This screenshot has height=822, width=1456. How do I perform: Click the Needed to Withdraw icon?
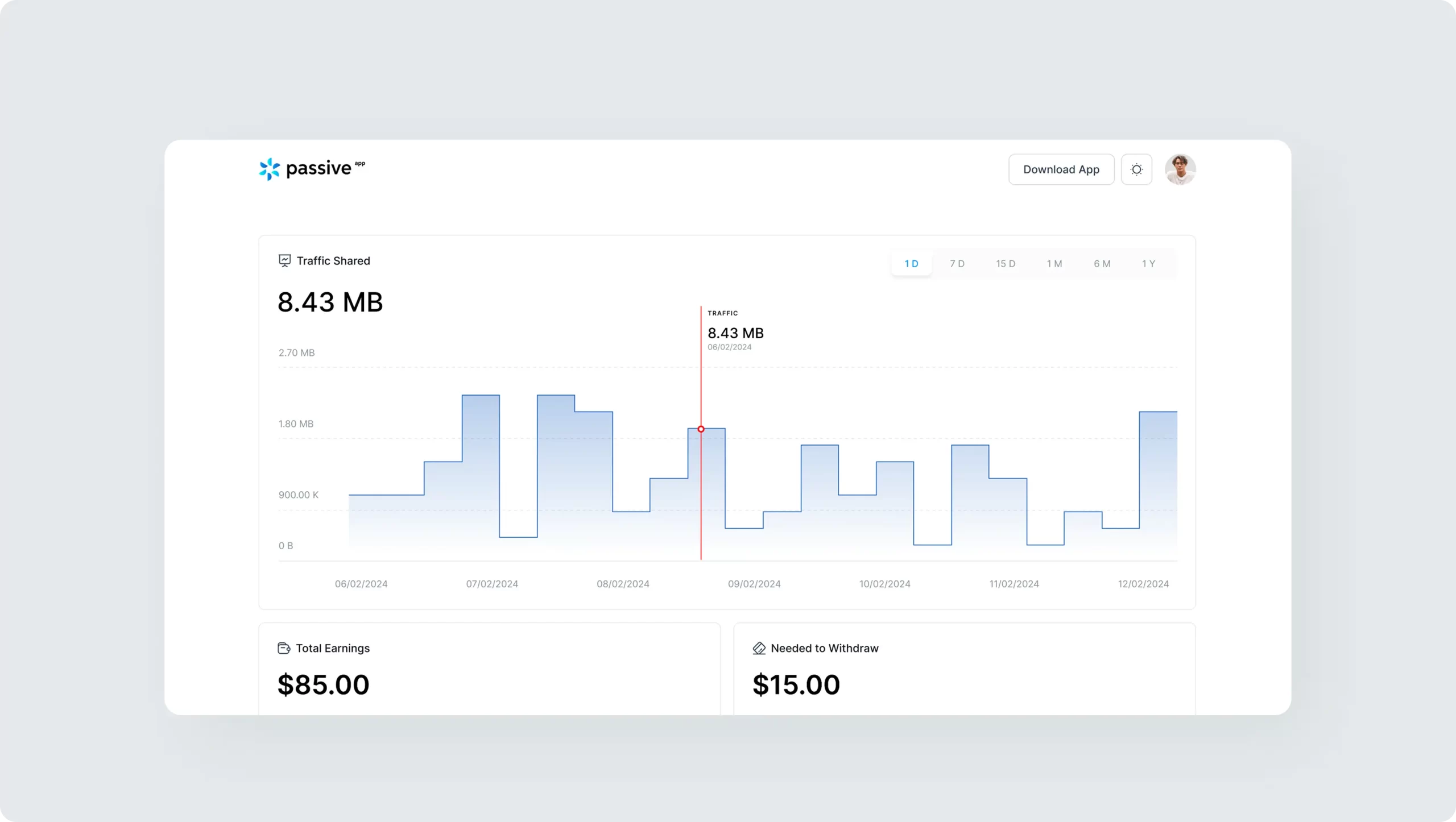tap(759, 648)
